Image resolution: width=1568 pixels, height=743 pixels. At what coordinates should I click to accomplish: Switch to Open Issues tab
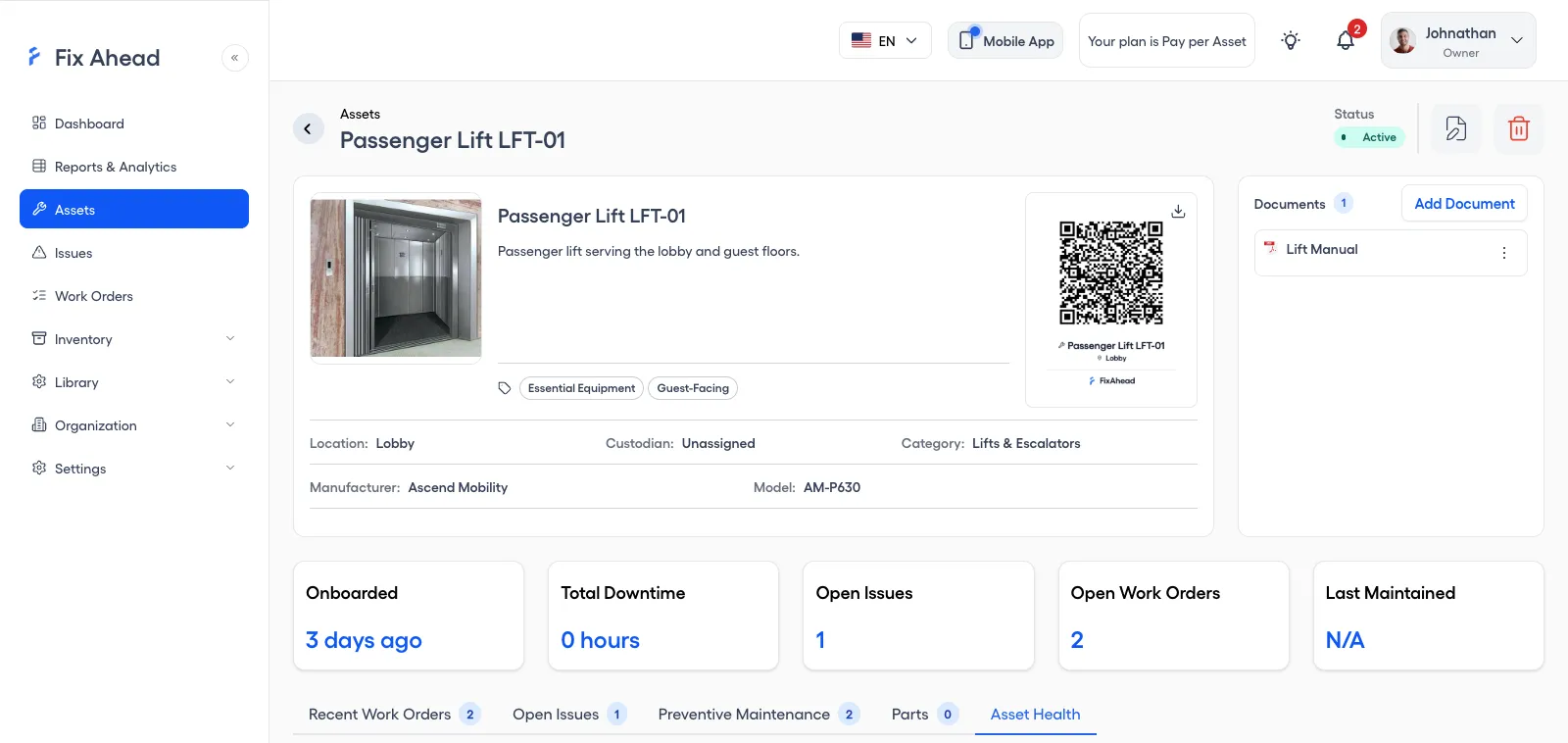569,715
